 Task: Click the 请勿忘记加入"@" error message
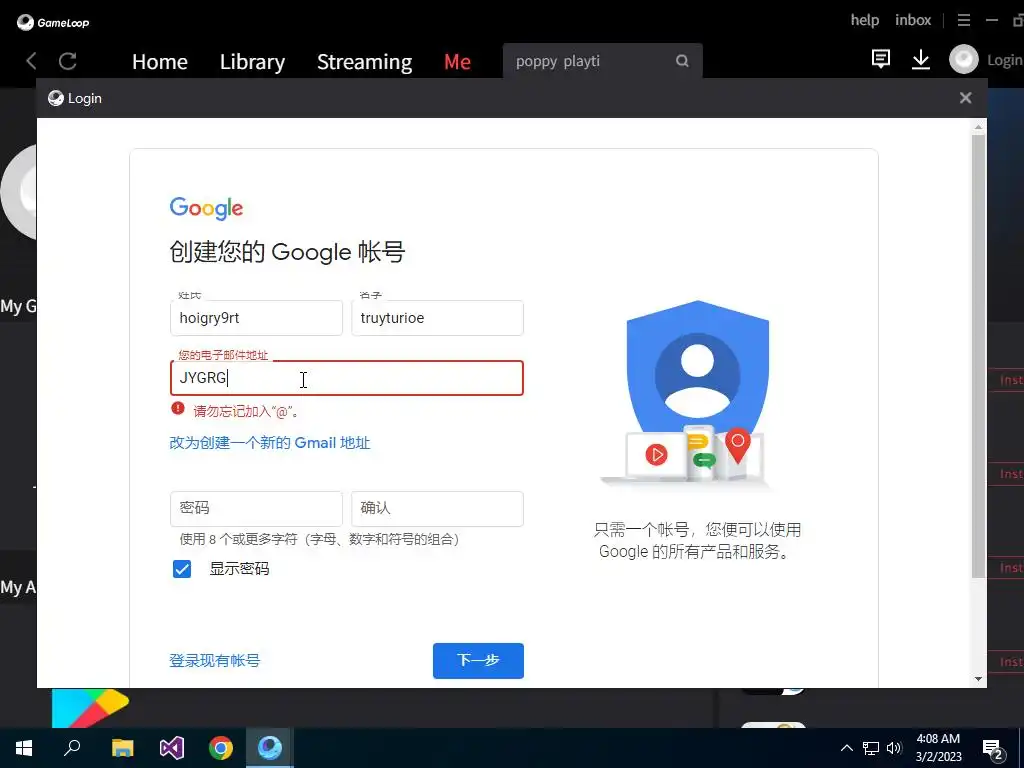(247, 411)
